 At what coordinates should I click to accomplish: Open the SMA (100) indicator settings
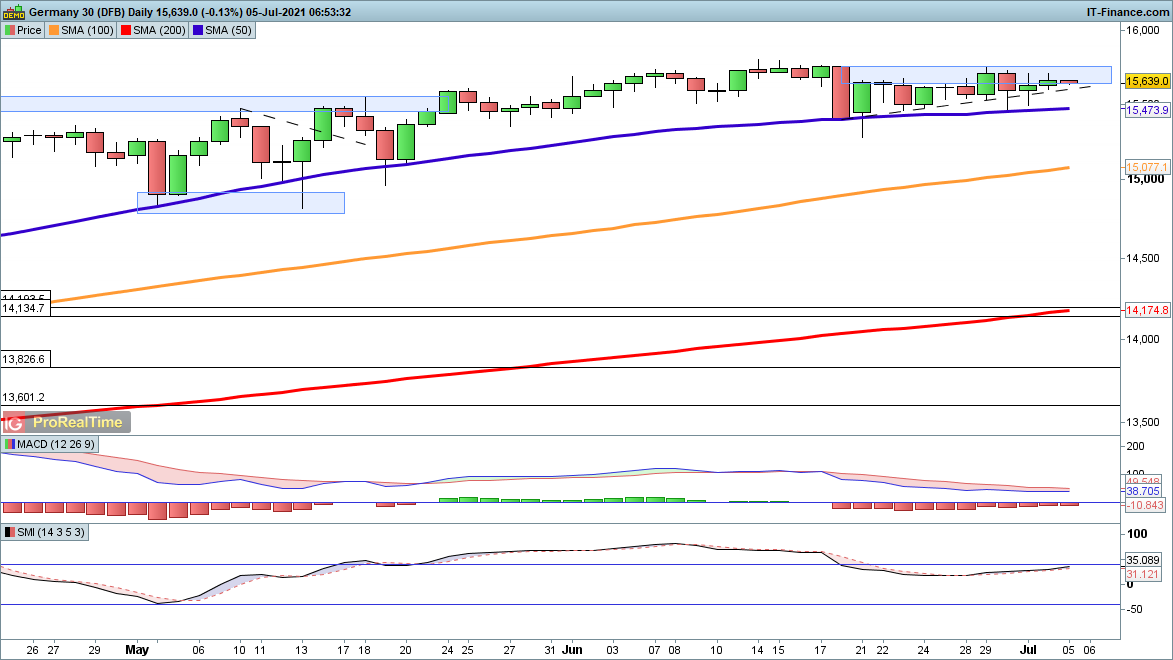pos(86,30)
